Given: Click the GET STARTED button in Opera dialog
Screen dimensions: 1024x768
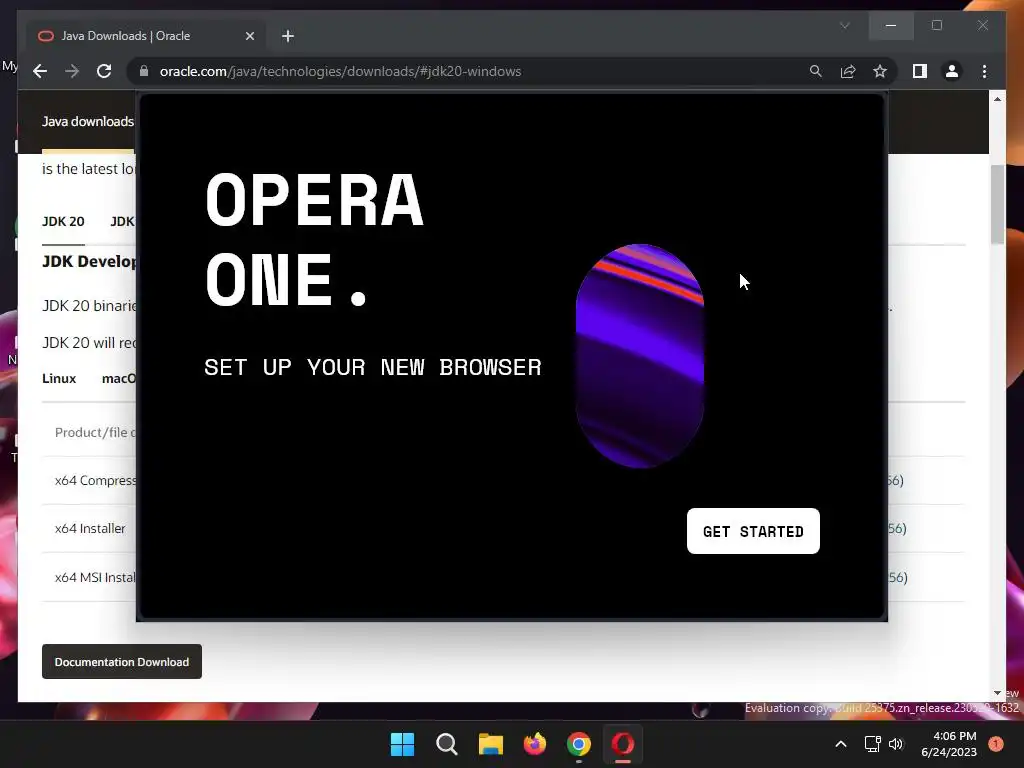Looking at the screenshot, I should (753, 531).
